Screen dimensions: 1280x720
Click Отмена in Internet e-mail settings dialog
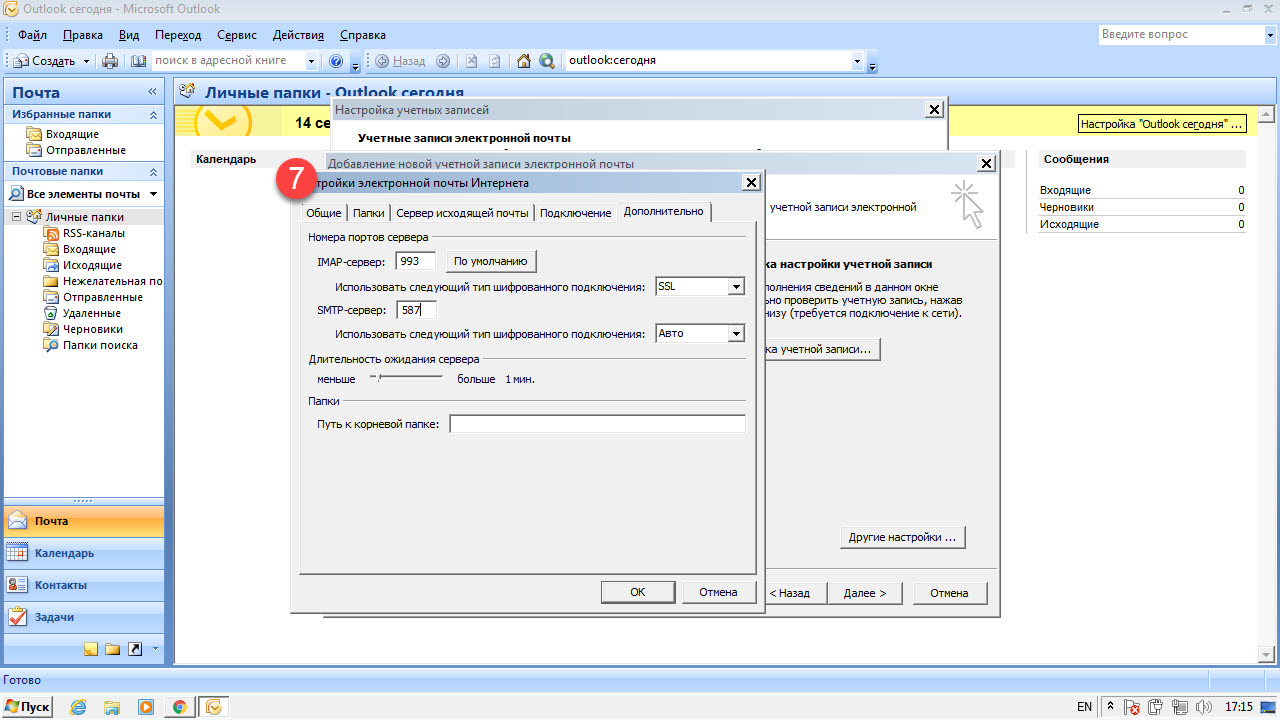tap(718, 592)
